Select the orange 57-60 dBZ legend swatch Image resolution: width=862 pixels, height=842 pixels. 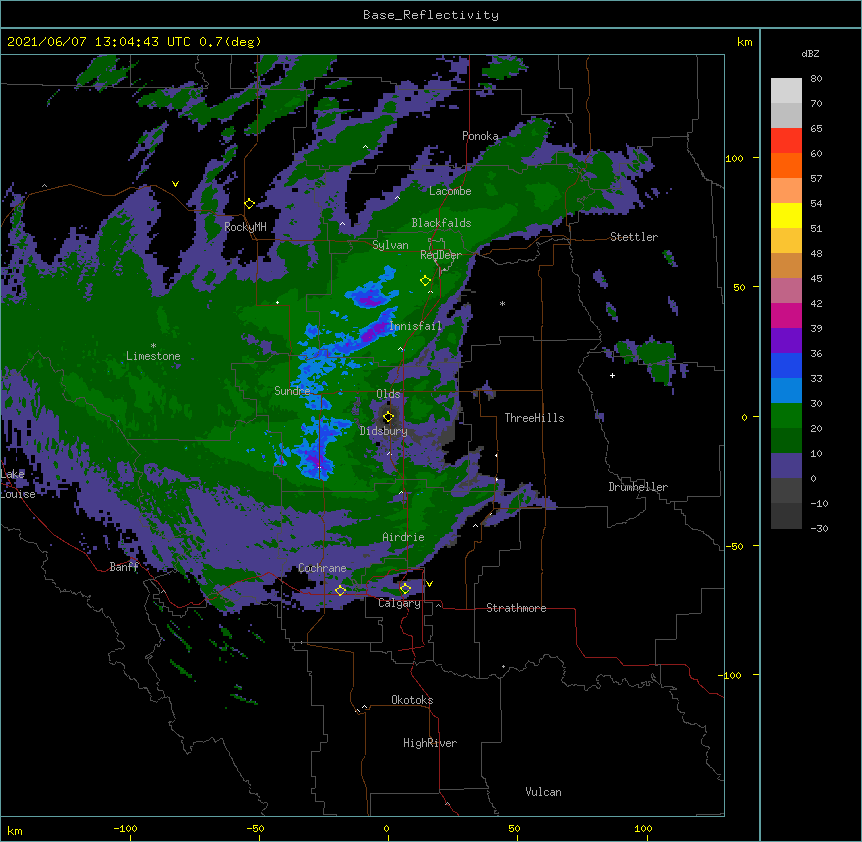tap(786, 165)
